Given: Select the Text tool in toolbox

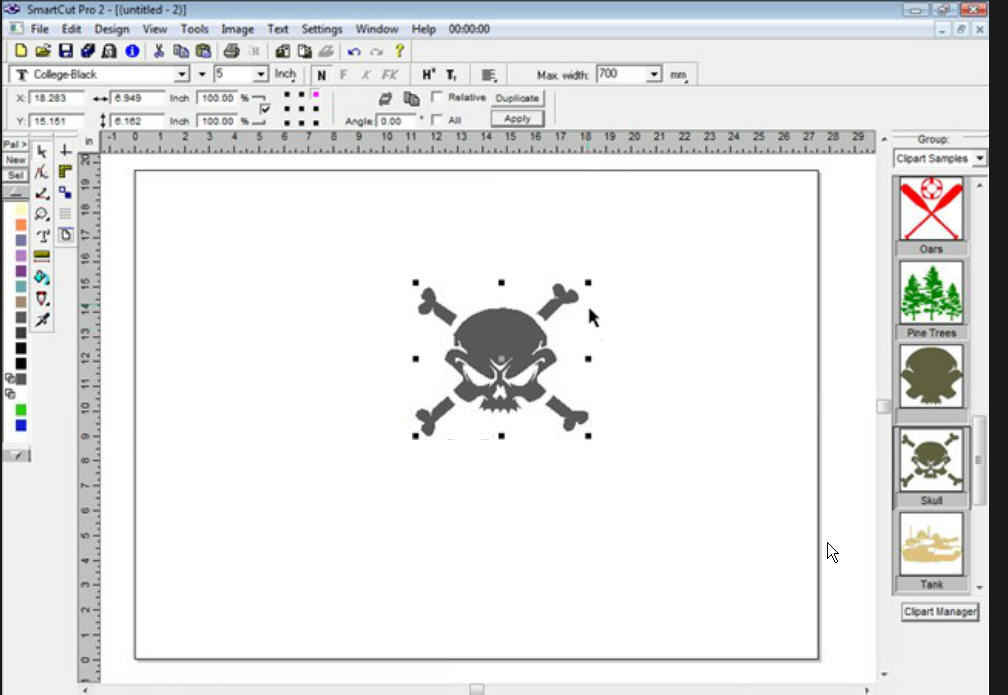Looking at the screenshot, I should (x=42, y=236).
